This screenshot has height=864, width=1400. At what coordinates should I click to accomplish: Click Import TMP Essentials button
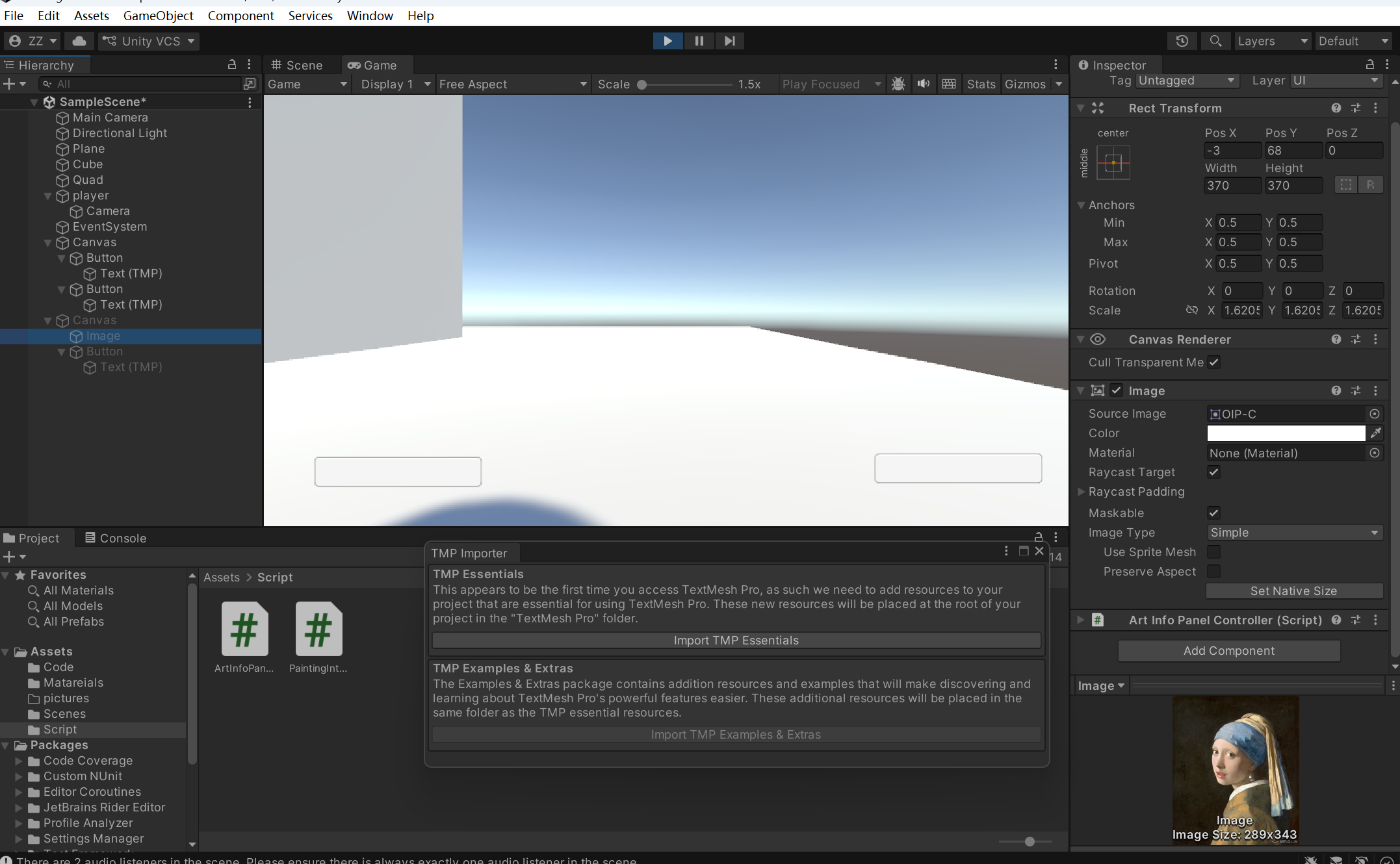[736, 641]
